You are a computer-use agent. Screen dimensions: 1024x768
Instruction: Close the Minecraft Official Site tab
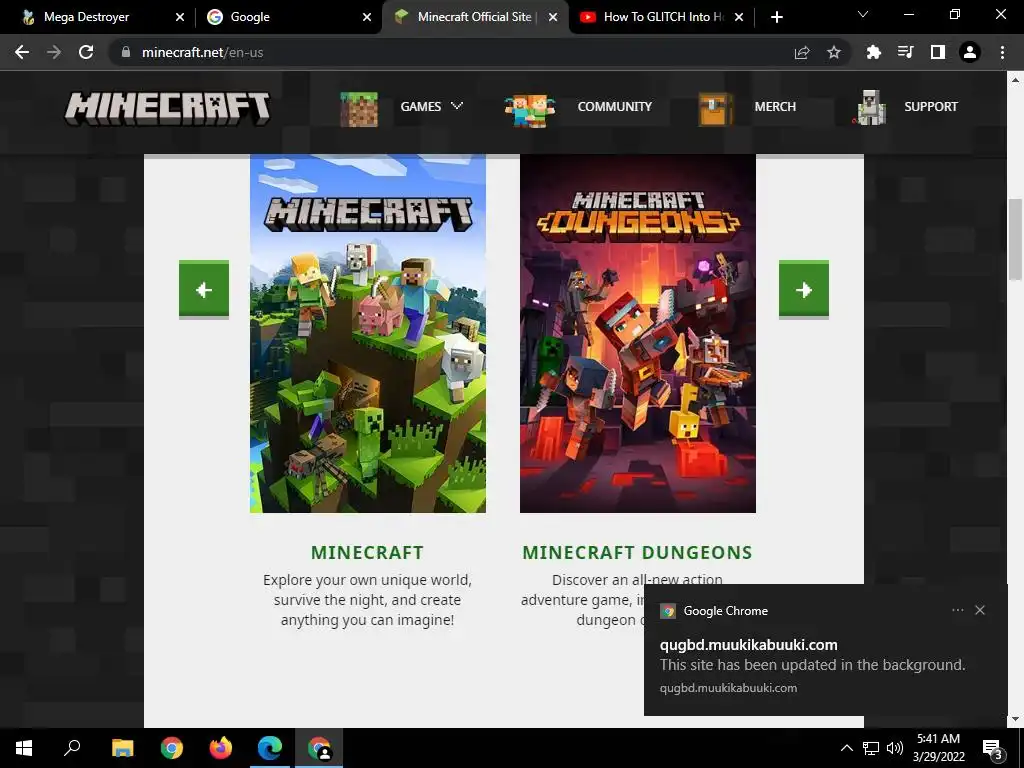coord(553,17)
